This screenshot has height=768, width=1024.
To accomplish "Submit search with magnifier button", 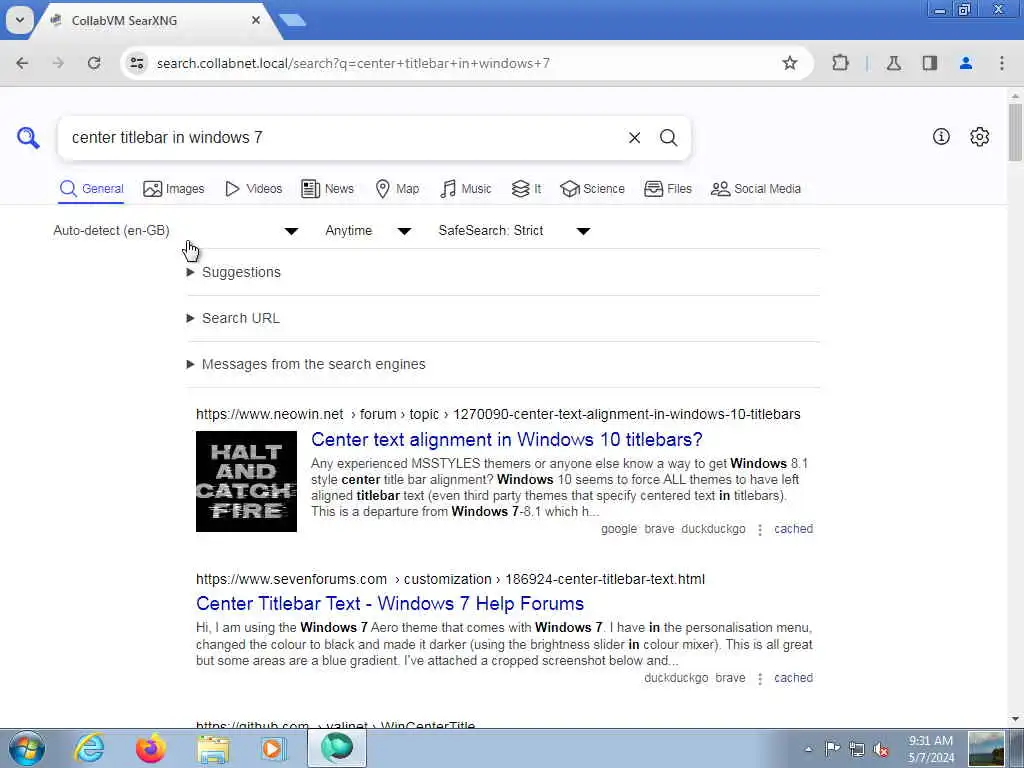I will coord(668,138).
